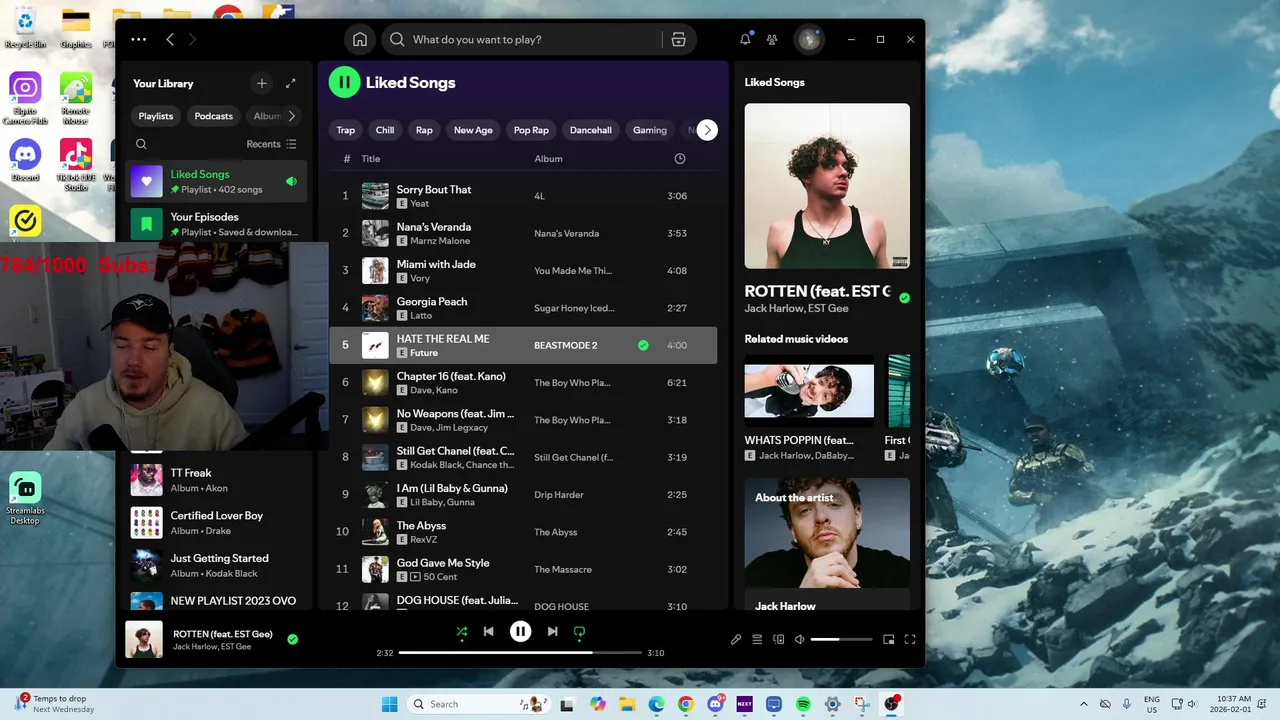Mute the volume speaker icon

click(799, 639)
